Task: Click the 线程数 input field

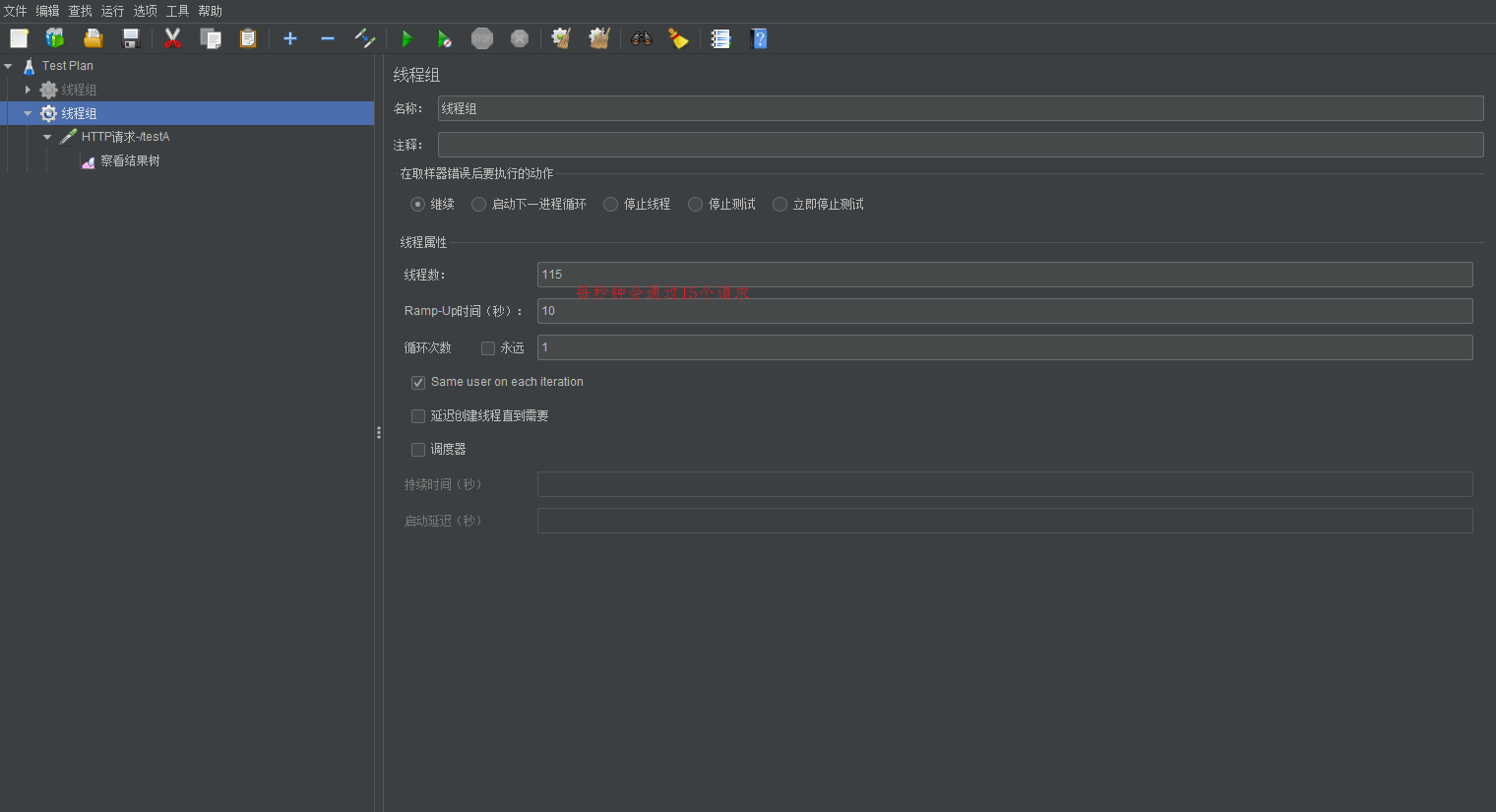Action: (x=1004, y=275)
